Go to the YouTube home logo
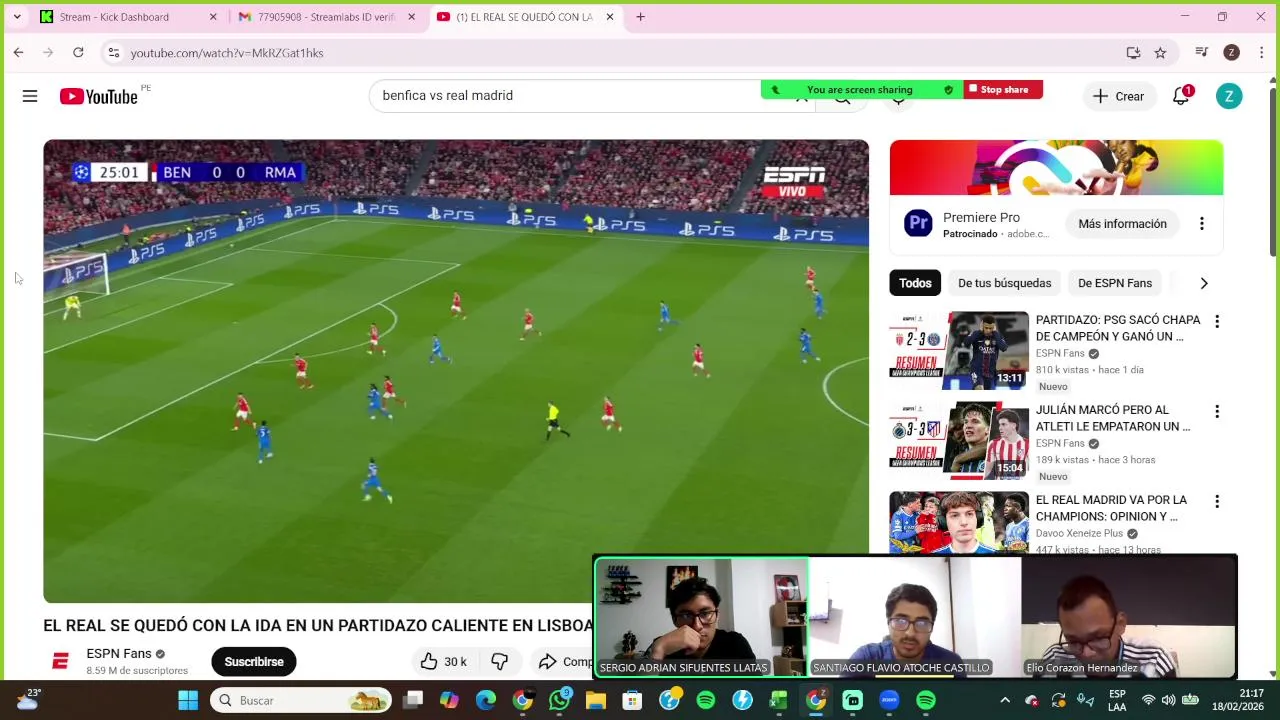1280x720 pixels. point(98,96)
